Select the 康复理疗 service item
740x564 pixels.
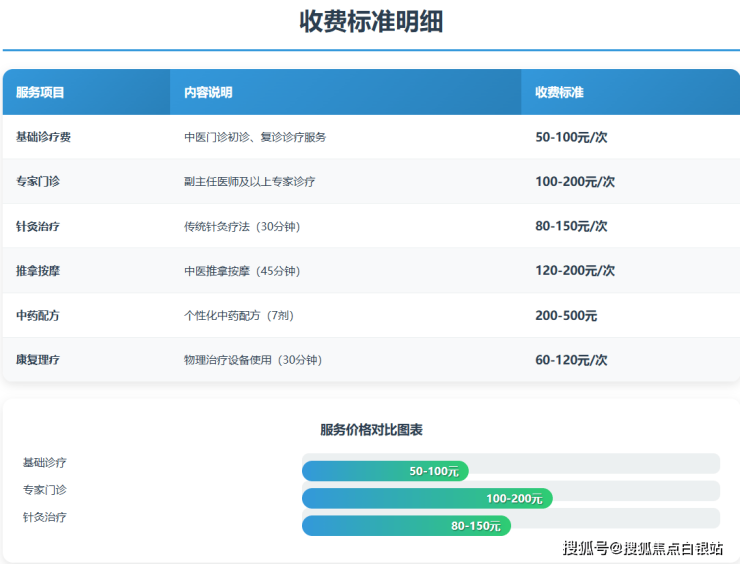38,360
